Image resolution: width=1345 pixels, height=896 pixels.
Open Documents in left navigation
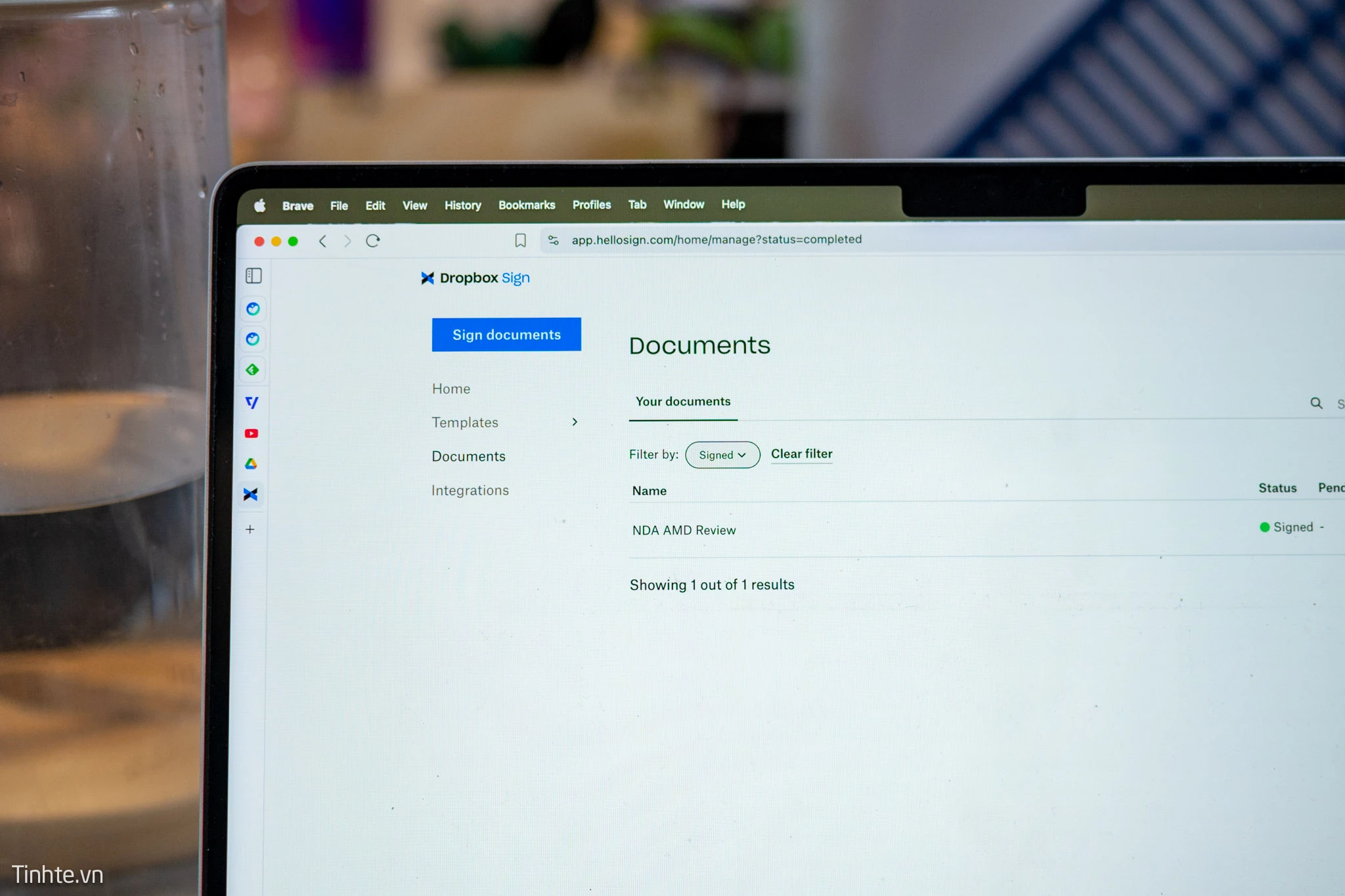(x=468, y=456)
